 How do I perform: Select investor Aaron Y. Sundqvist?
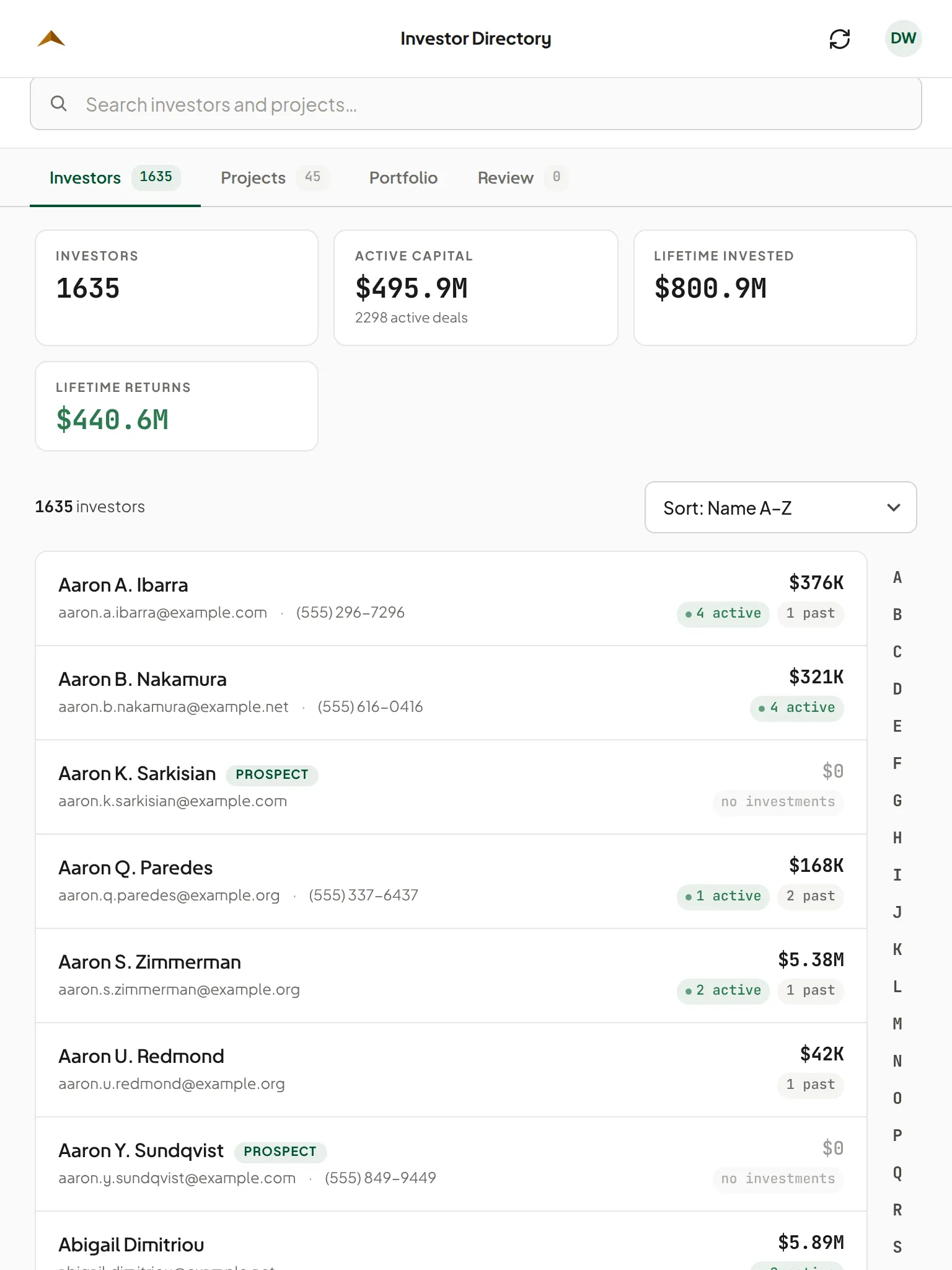[x=451, y=1164]
